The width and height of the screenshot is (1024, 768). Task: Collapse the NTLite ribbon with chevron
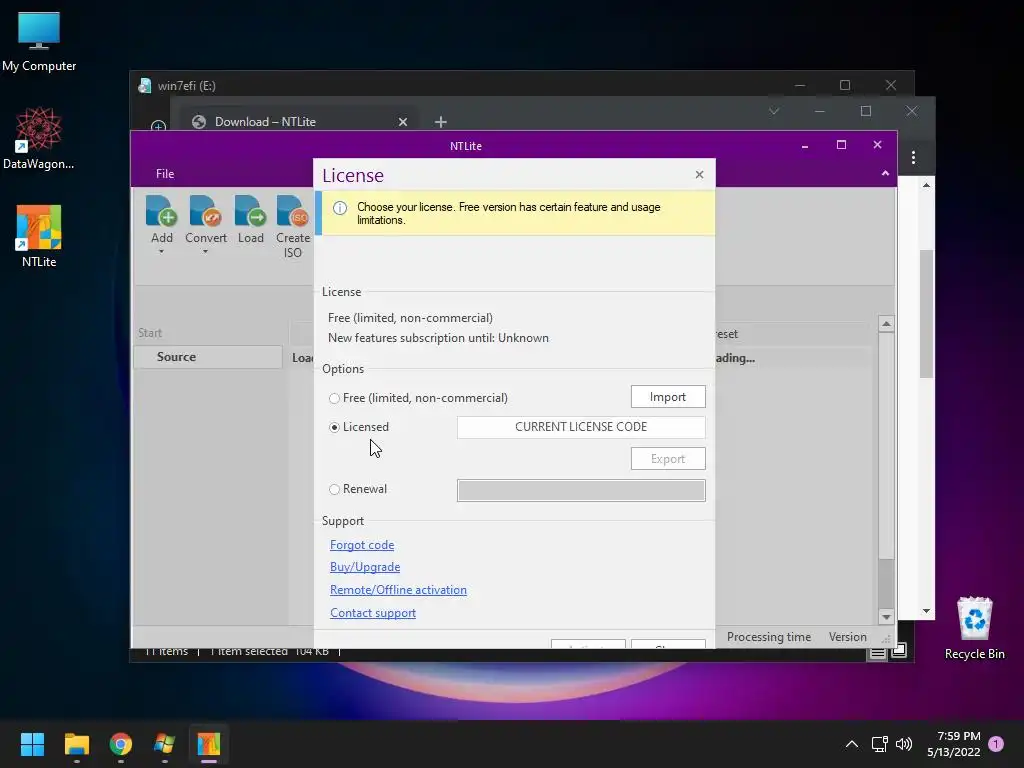tap(885, 174)
